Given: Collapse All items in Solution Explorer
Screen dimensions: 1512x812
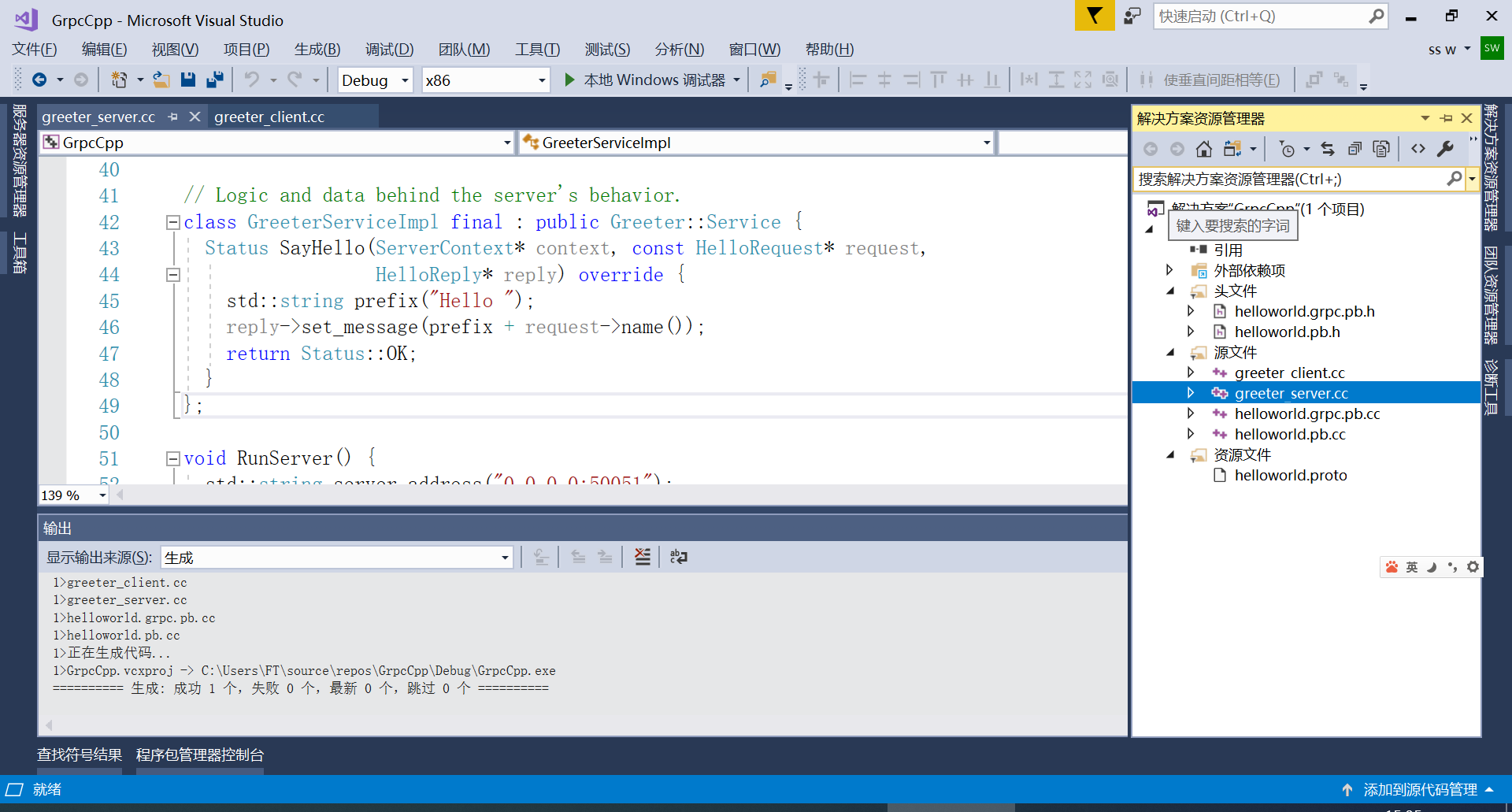Looking at the screenshot, I should (x=1355, y=148).
